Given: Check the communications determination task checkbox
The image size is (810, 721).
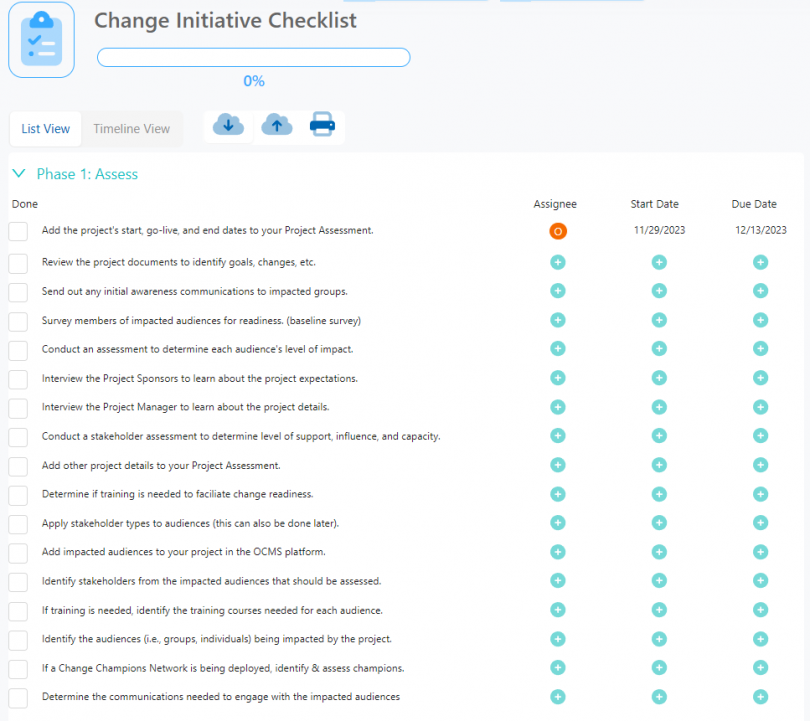Looking at the screenshot, I should [x=17, y=697].
